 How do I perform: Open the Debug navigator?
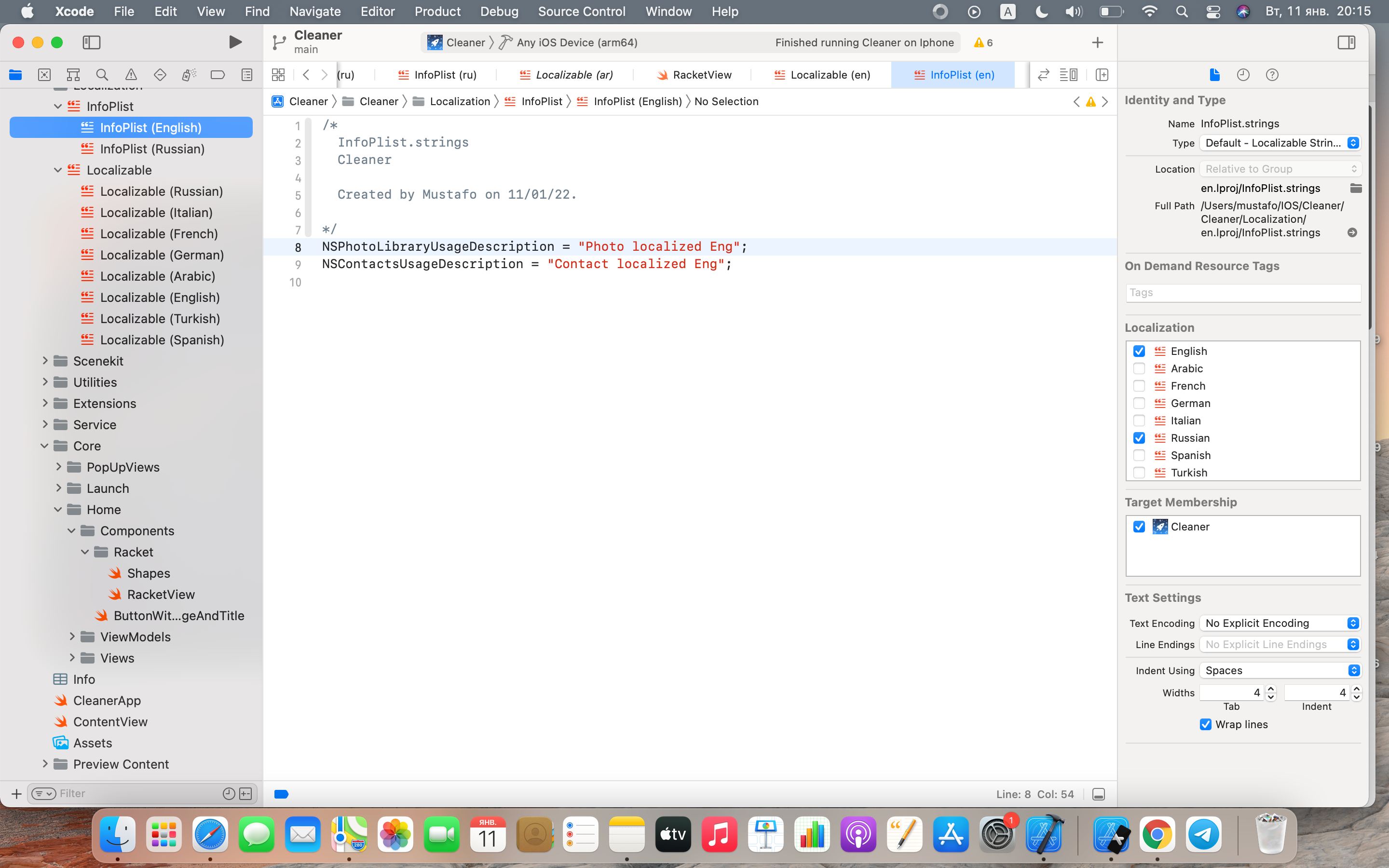coord(189,75)
